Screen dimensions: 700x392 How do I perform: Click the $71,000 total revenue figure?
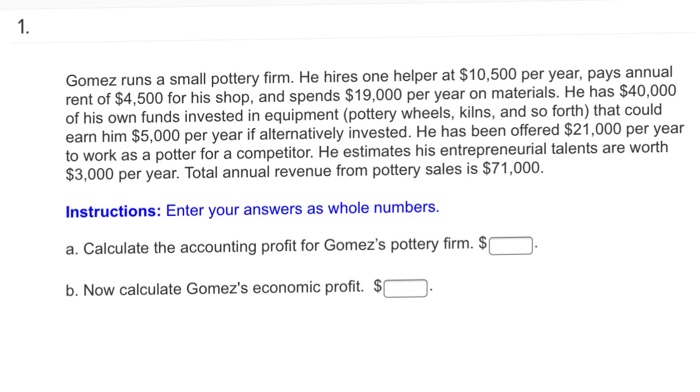pyautogui.click(x=513, y=168)
